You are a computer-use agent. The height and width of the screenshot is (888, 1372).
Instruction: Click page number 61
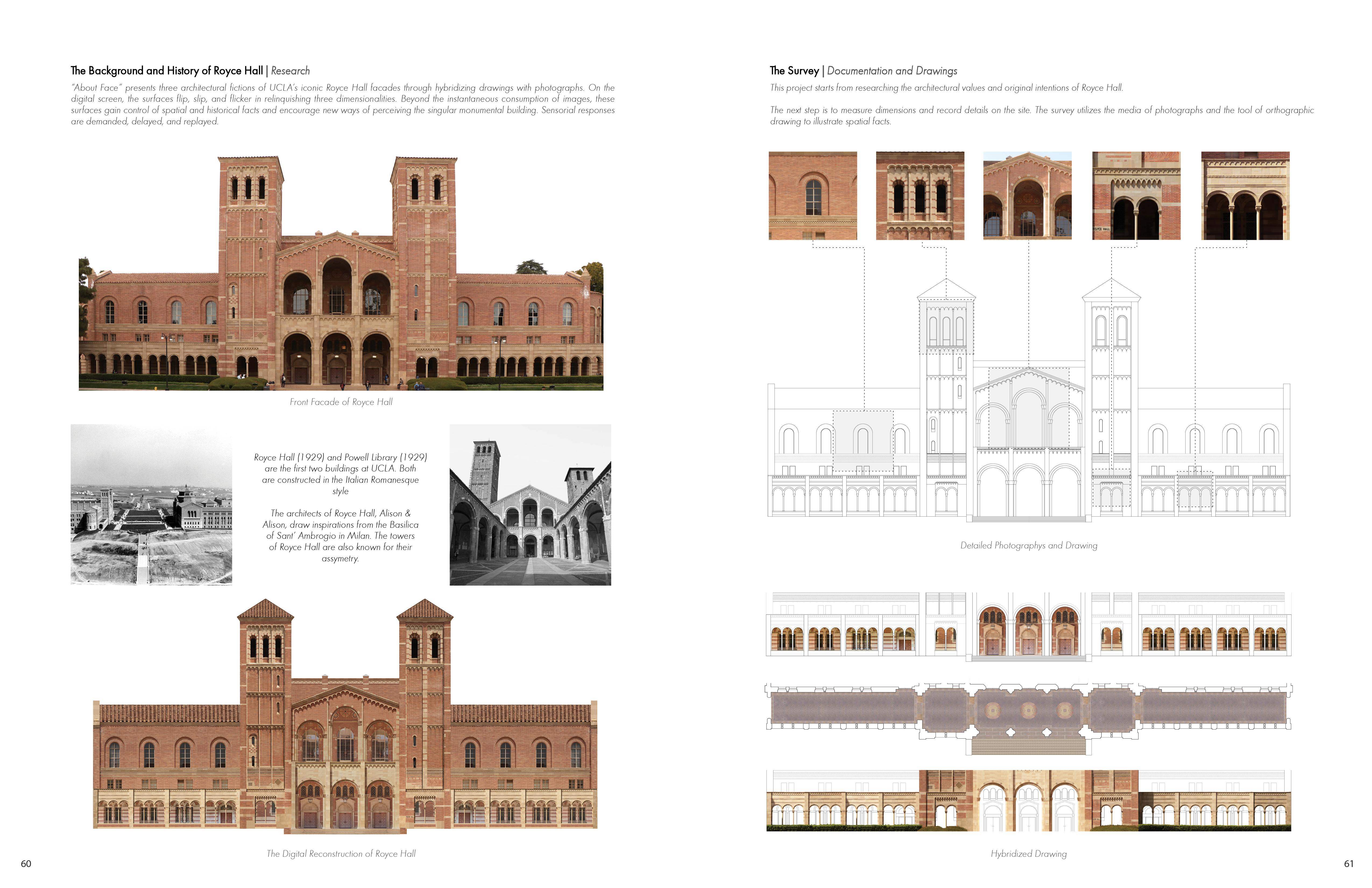pyautogui.click(x=1348, y=863)
